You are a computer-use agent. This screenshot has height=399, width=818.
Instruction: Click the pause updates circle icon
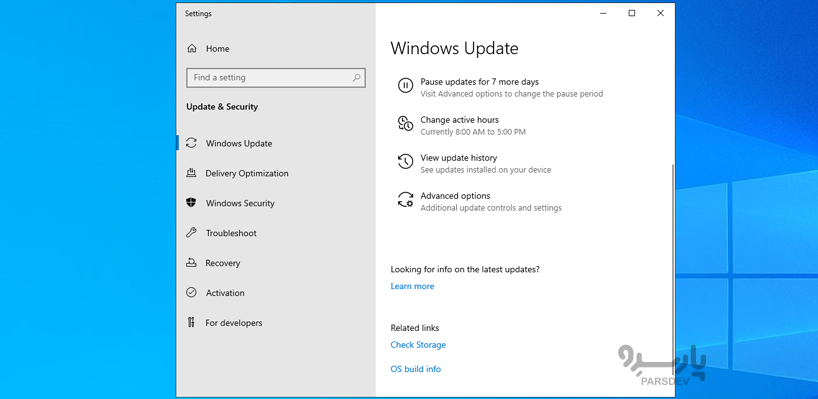click(405, 86)
